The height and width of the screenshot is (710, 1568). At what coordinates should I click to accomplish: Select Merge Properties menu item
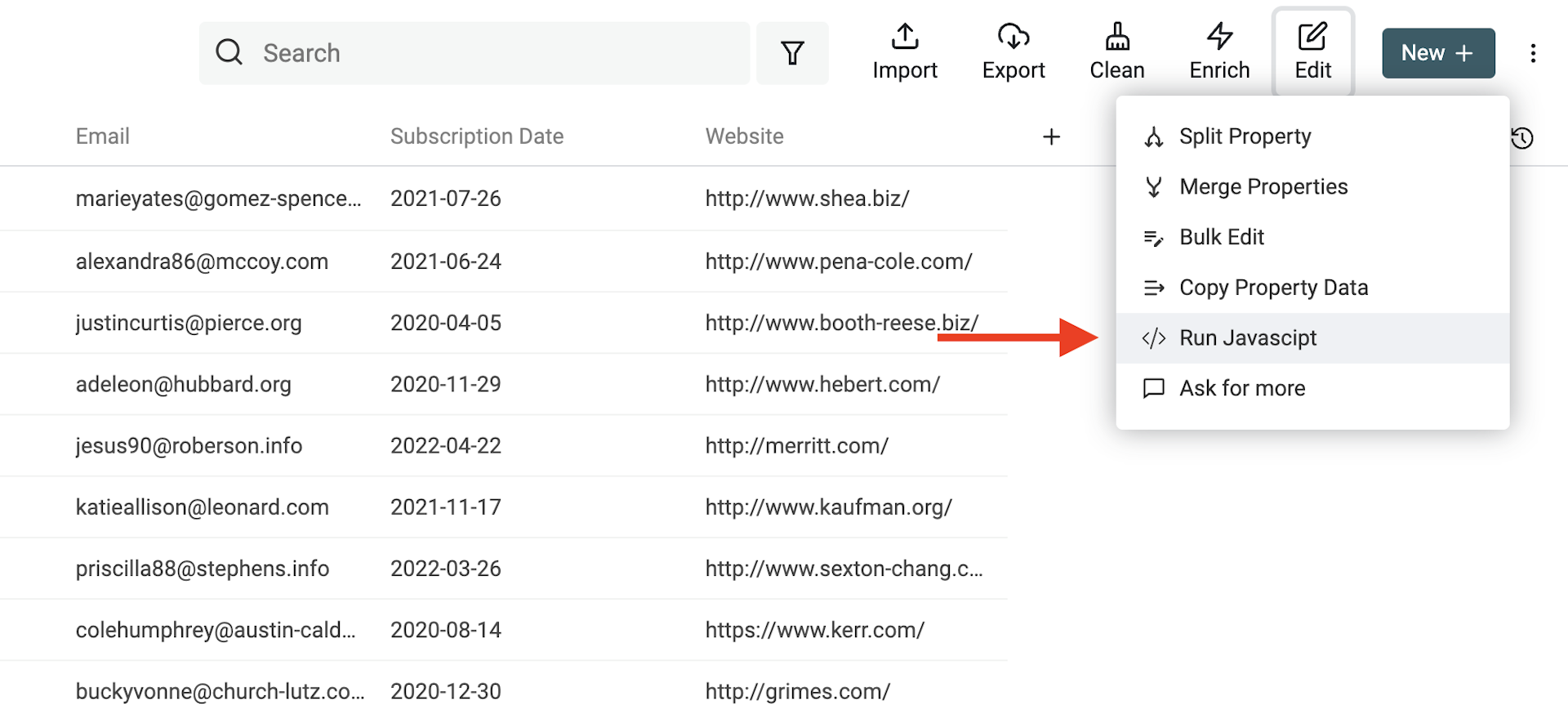tap(1263, 187)
